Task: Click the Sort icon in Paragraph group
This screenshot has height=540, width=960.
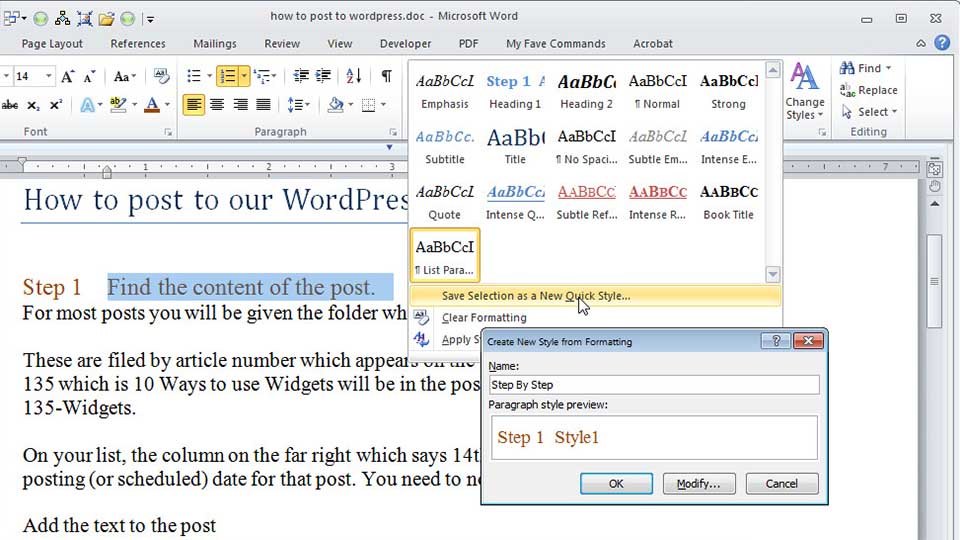Action: point(353,77)
